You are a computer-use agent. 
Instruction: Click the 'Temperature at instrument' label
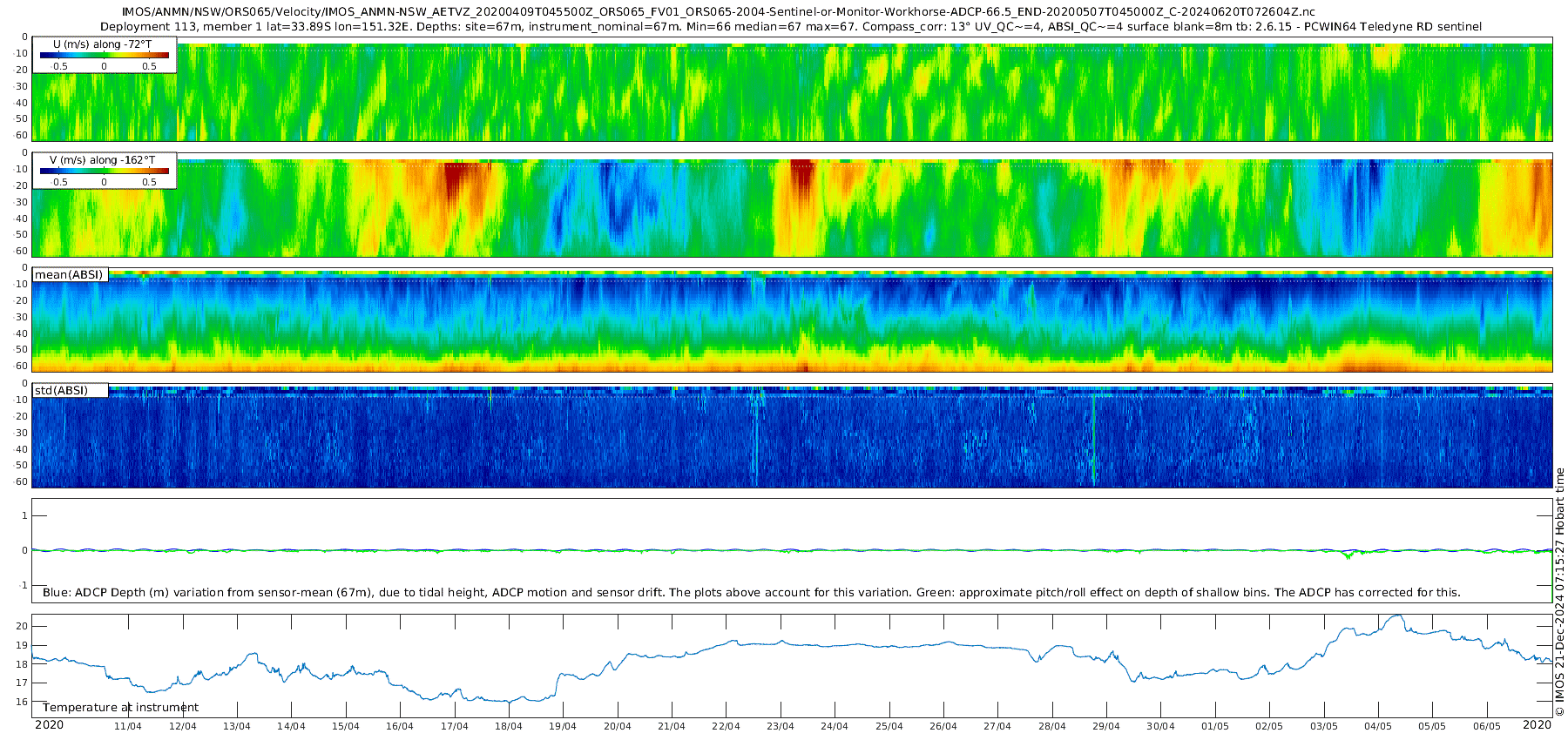pos(120,708)
